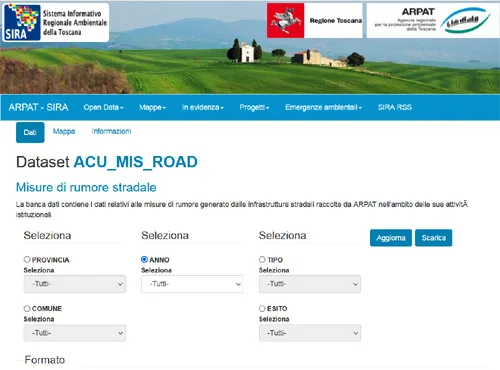This screenshot has height=370, width=500.
Task: Open the TIPO dropdown list
Action: tap(310, 284)
